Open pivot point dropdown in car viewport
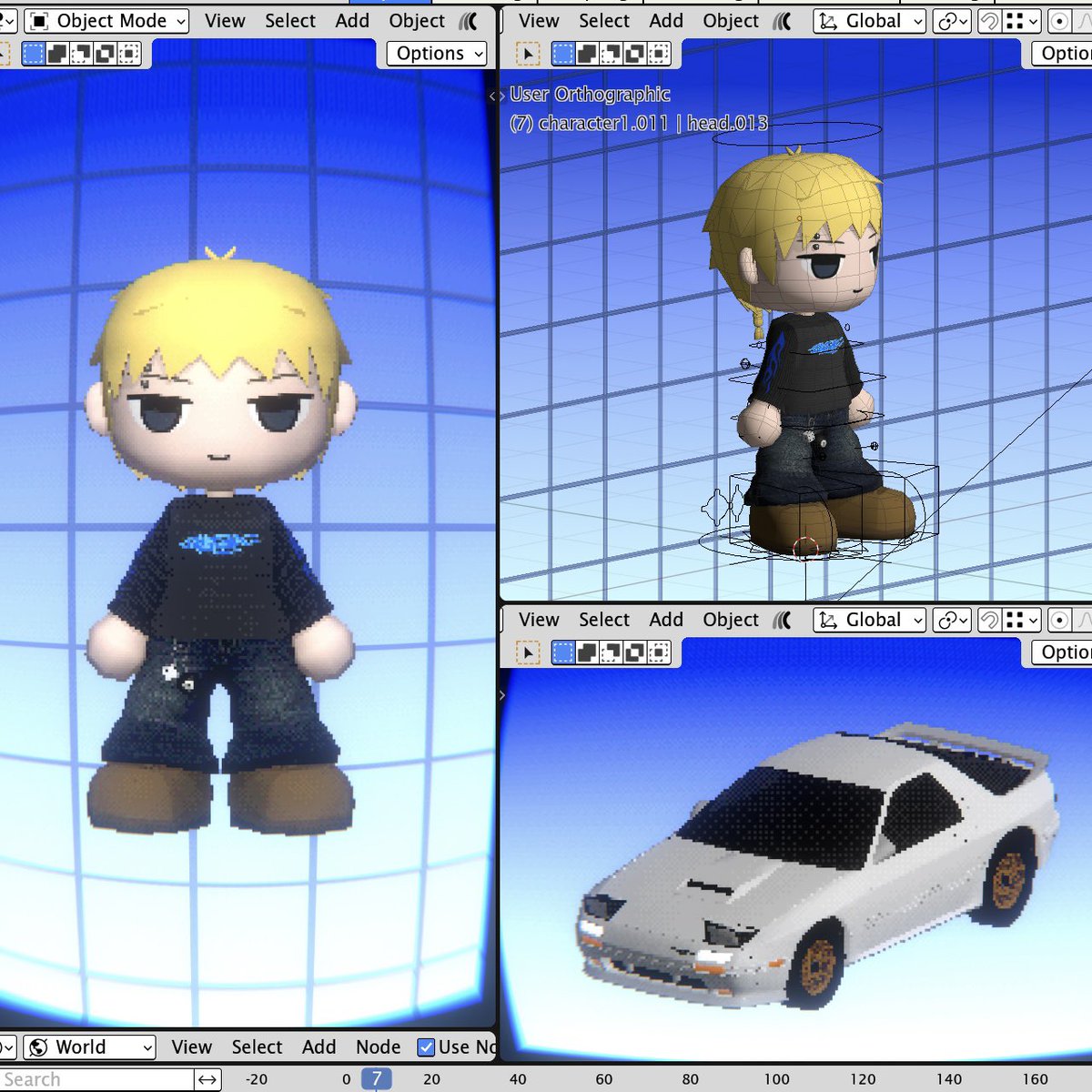1092x1092 pixels. tap(952, 620)
